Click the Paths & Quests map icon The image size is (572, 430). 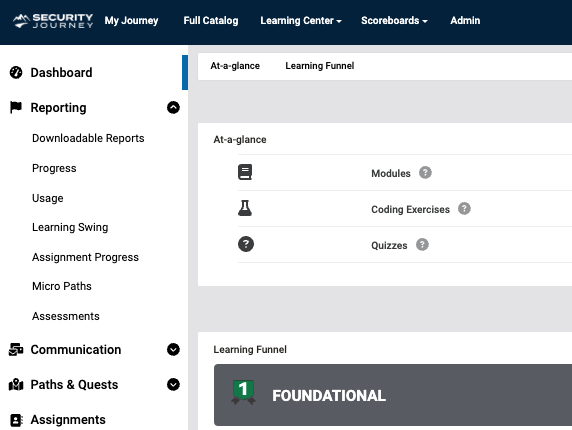pos(16,384)
